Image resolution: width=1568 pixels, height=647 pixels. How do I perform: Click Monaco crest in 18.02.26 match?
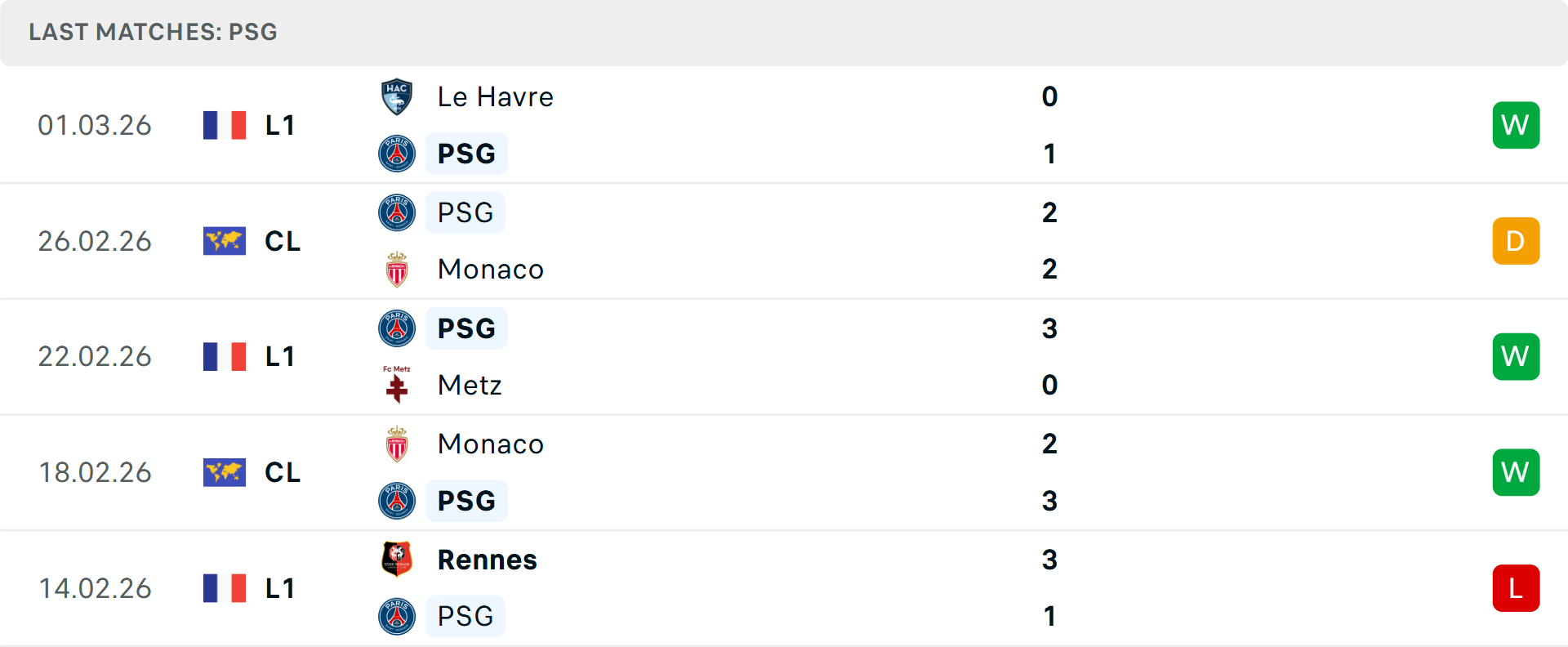click(397, 444)
